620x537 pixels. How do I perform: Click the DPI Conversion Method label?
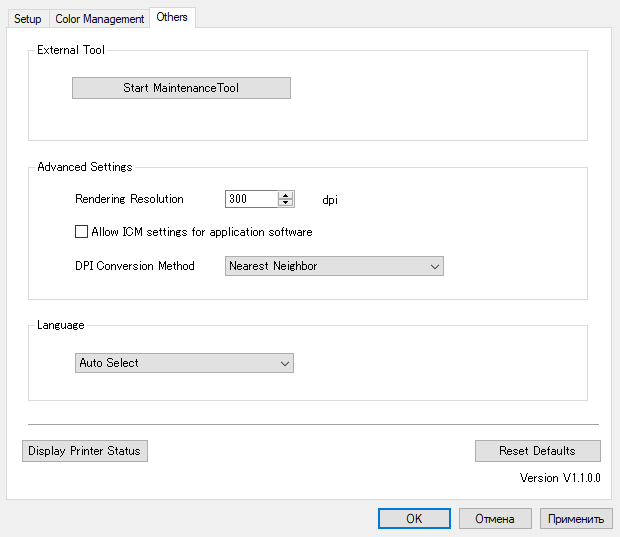point(135,266)
